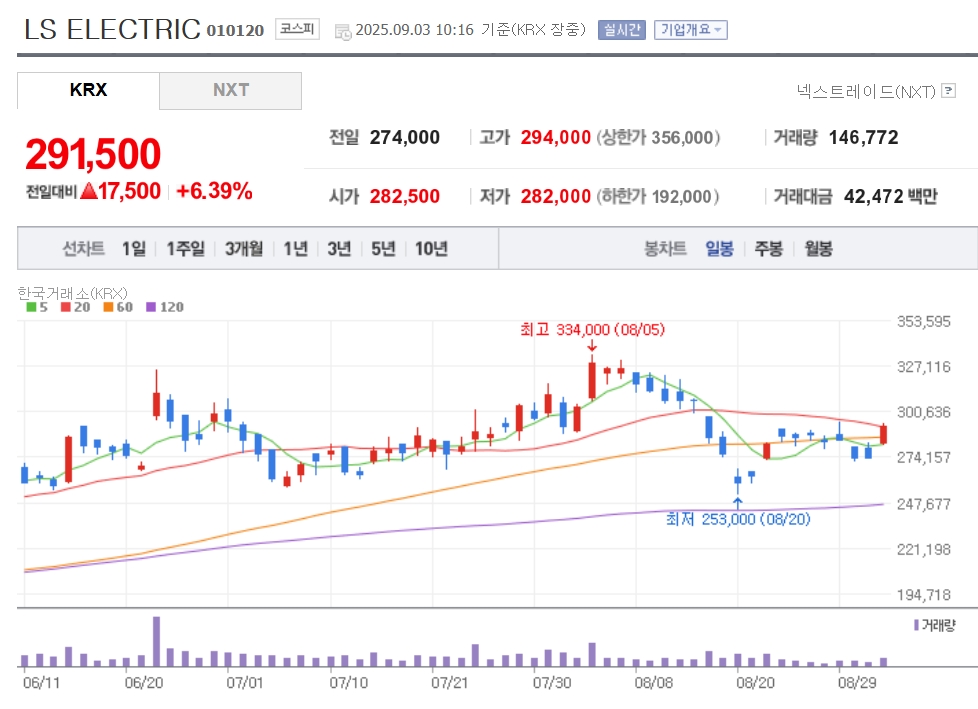Select the 10년 line chart period
Image resolution: width=978 pixels, height=709 pixels.
(x=431, y=249)
